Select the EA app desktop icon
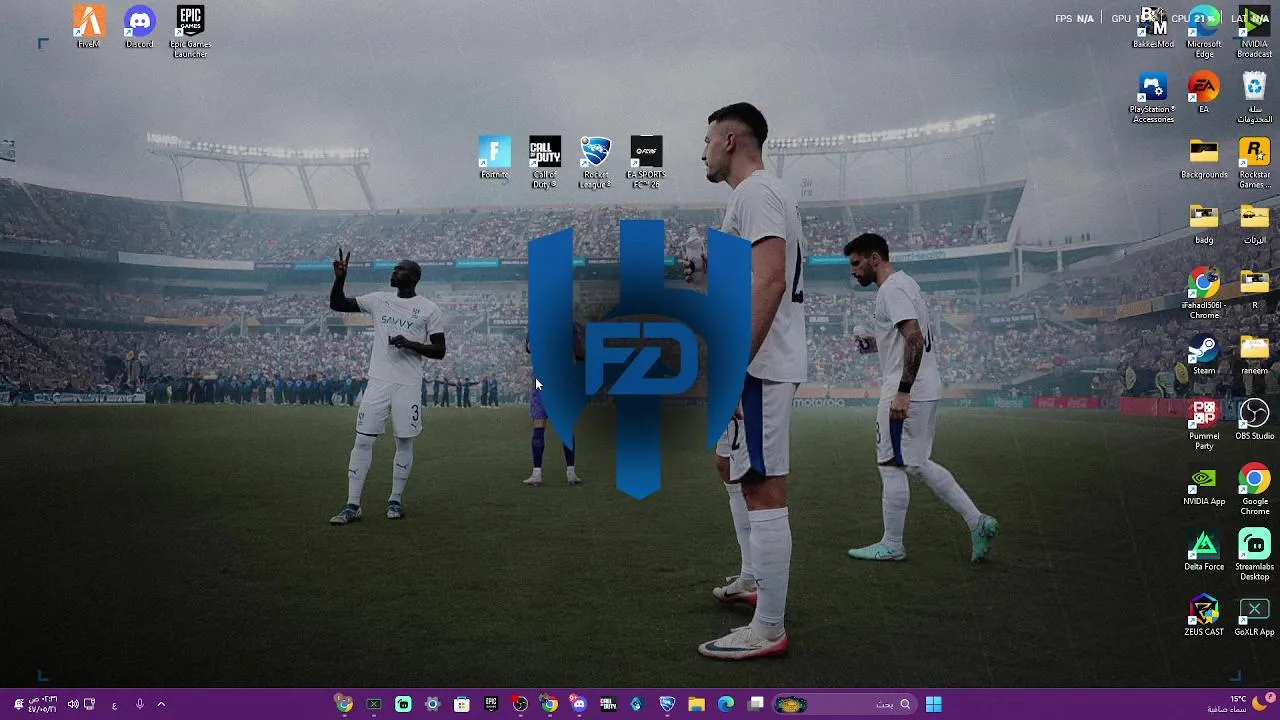 coord(1204,92)
